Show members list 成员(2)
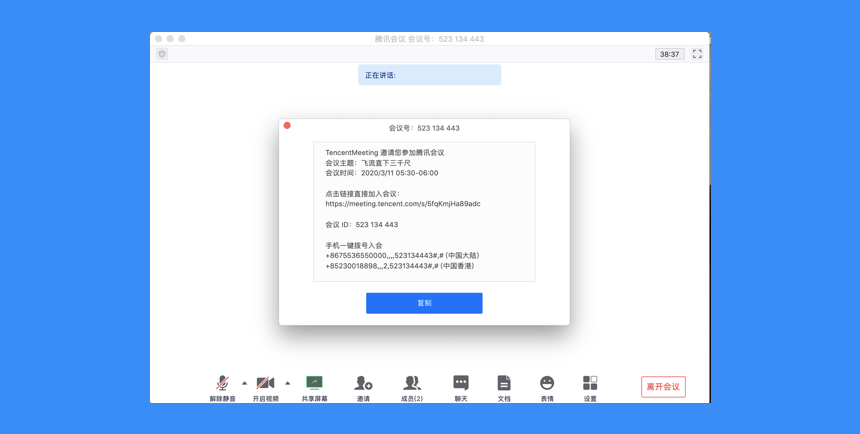Viewport: 860px width, 434px height. coord(412,388)
